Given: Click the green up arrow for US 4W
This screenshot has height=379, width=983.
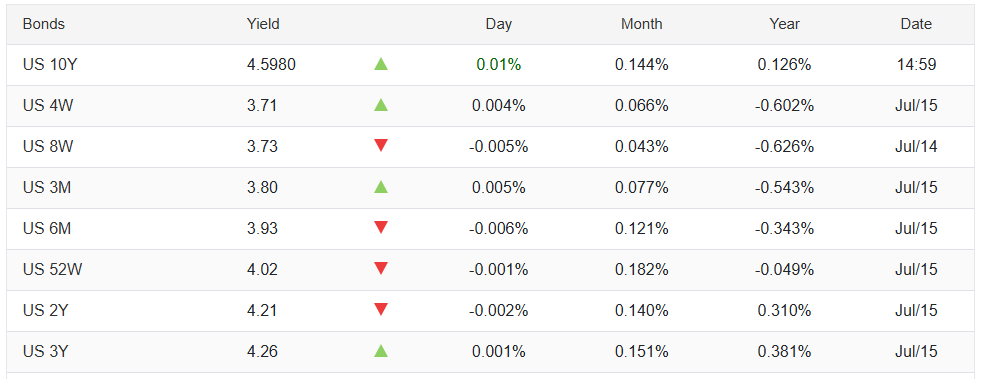Looking at the screenshot, I should click(381, 105).
